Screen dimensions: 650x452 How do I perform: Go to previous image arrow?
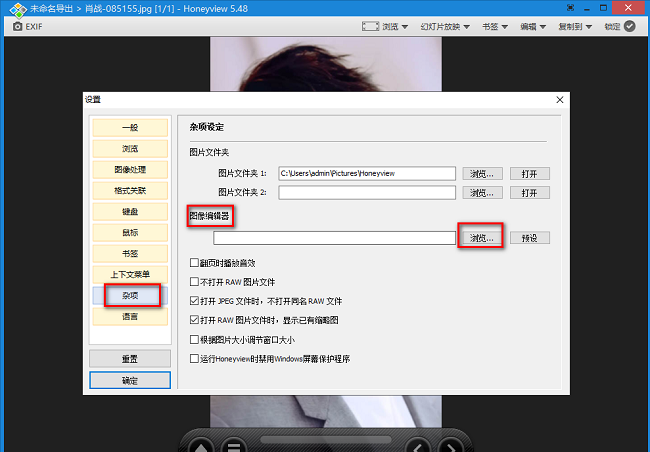pos(418,446)
